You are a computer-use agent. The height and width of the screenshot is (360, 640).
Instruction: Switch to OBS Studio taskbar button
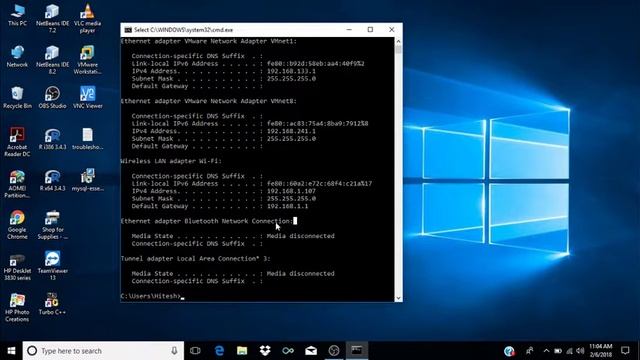coord(334,351)
